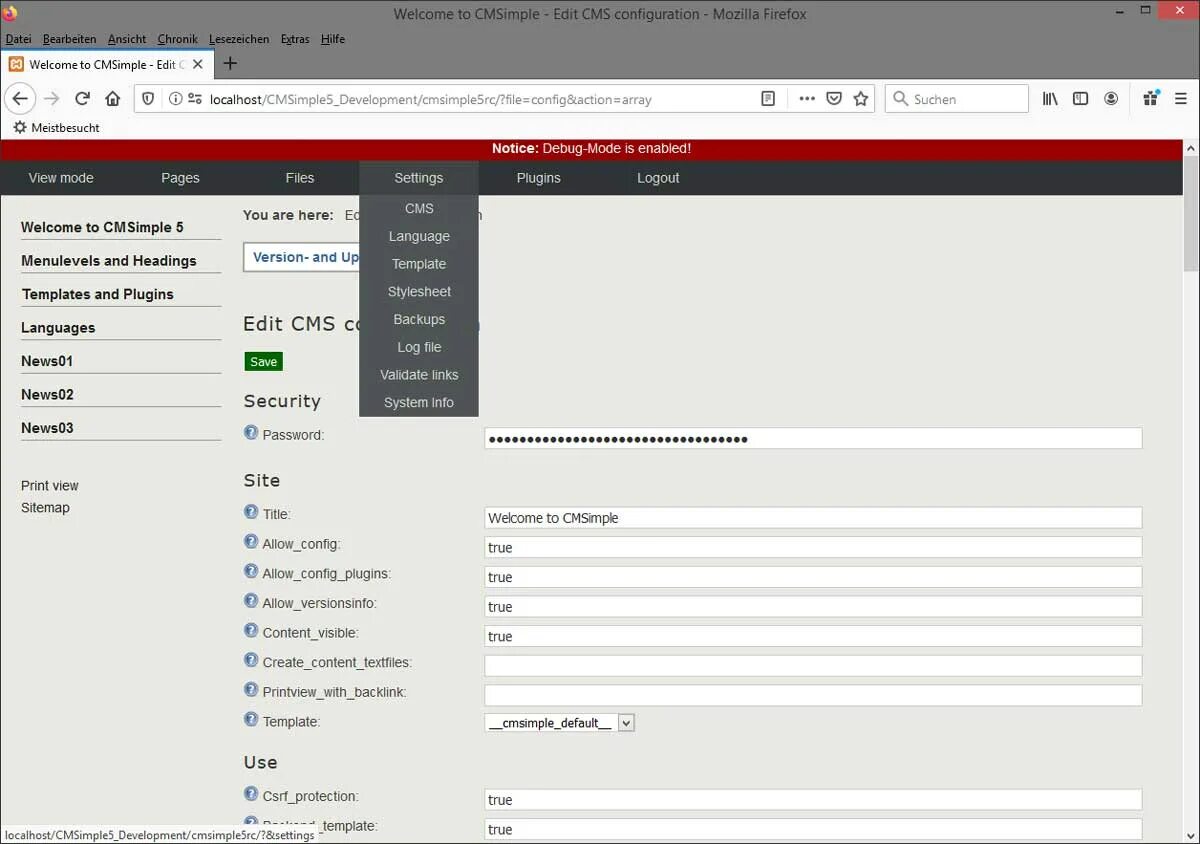Open tracking protection shield icon

click(x=148, y=99)
